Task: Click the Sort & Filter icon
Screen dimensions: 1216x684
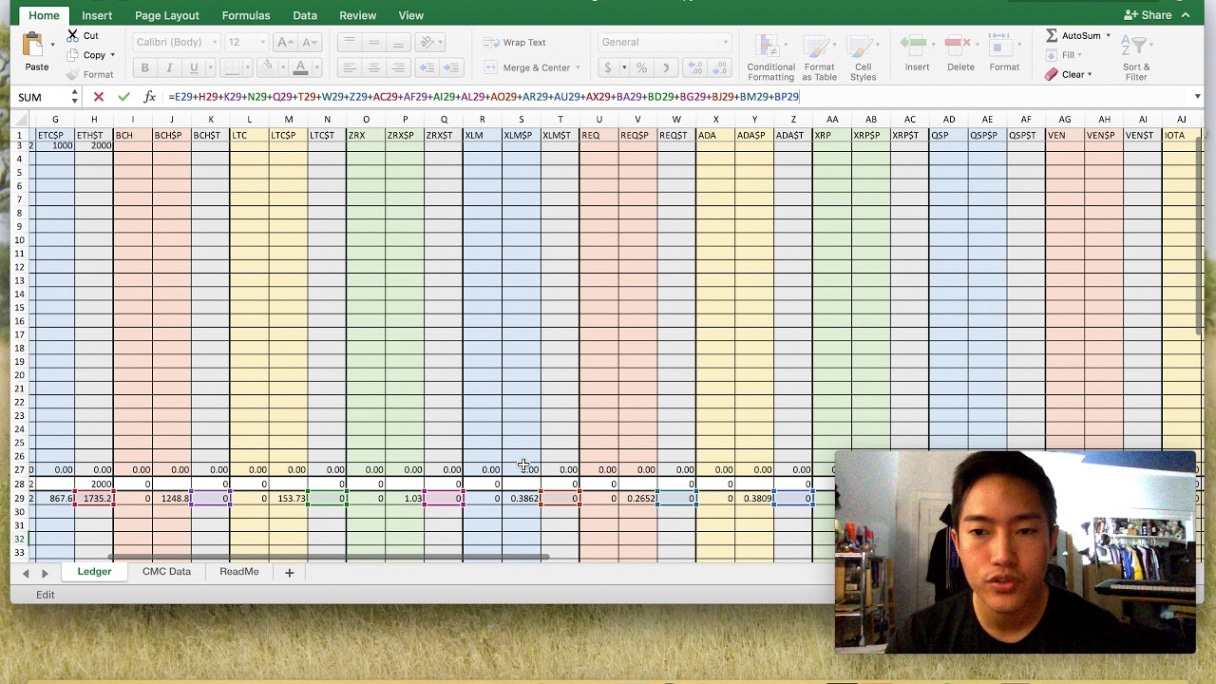Action: pyautogui.click(x=1135, y=47)
